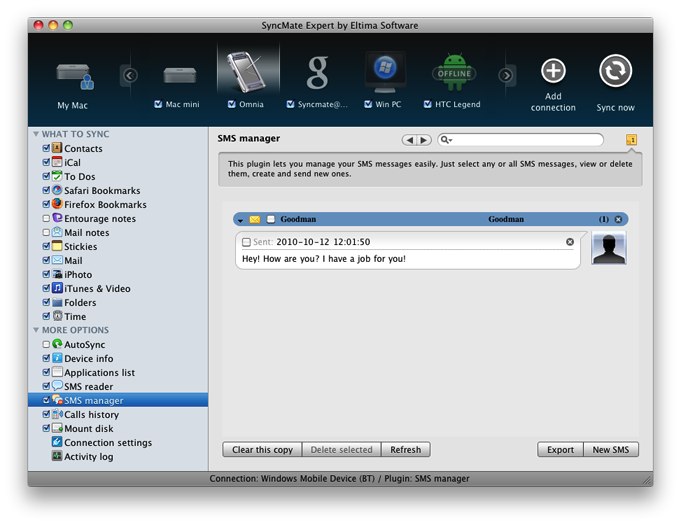Select the Omnia device icon
This screenshot has width=681, height=525.
click(247, 72)
